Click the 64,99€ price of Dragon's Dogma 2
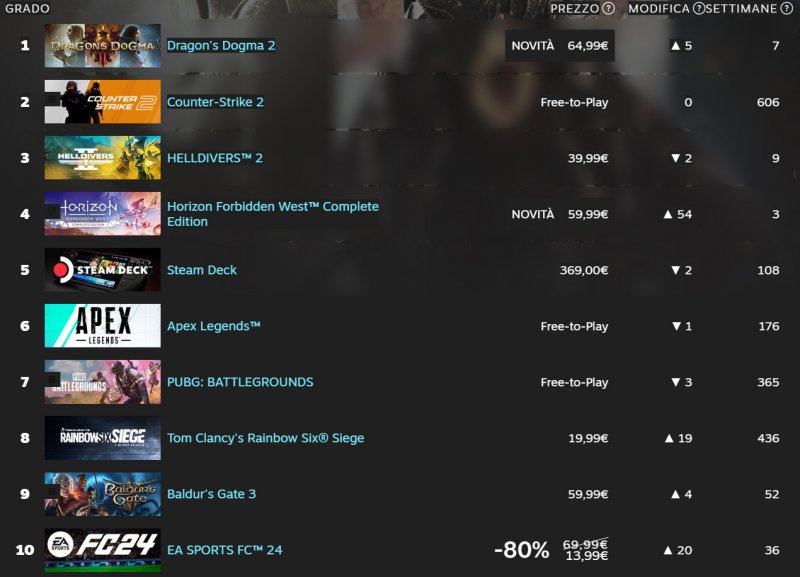Screen dimensions: 800x577 [587, 46]
